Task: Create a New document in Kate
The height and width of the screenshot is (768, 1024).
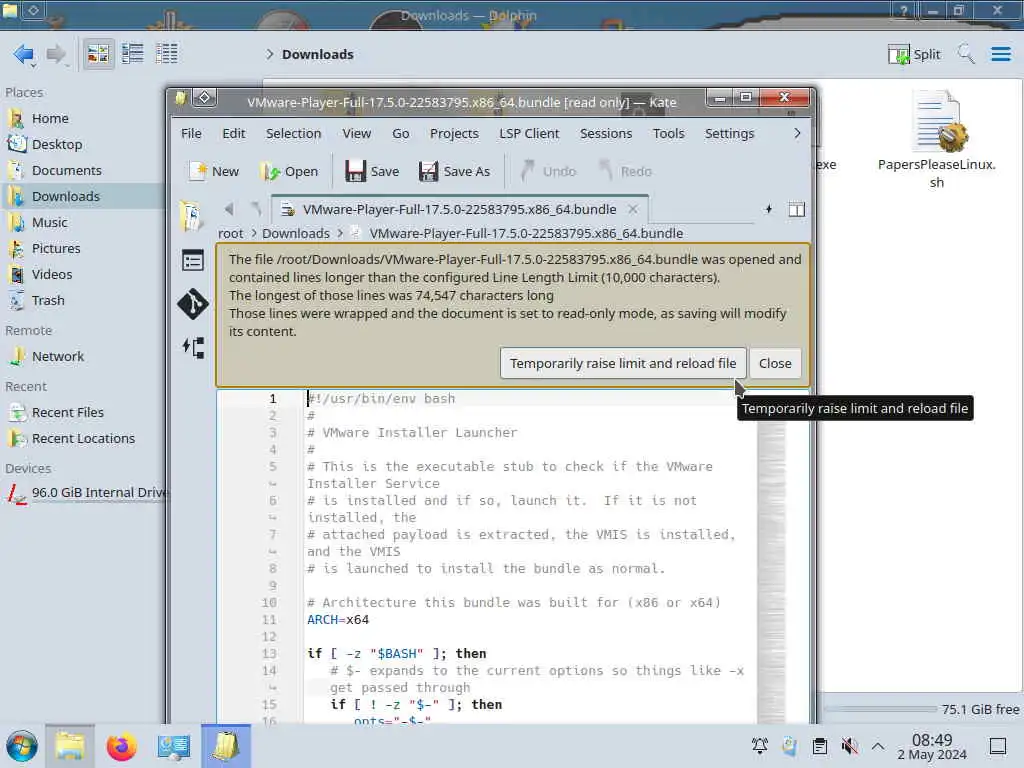Action: 214,171
